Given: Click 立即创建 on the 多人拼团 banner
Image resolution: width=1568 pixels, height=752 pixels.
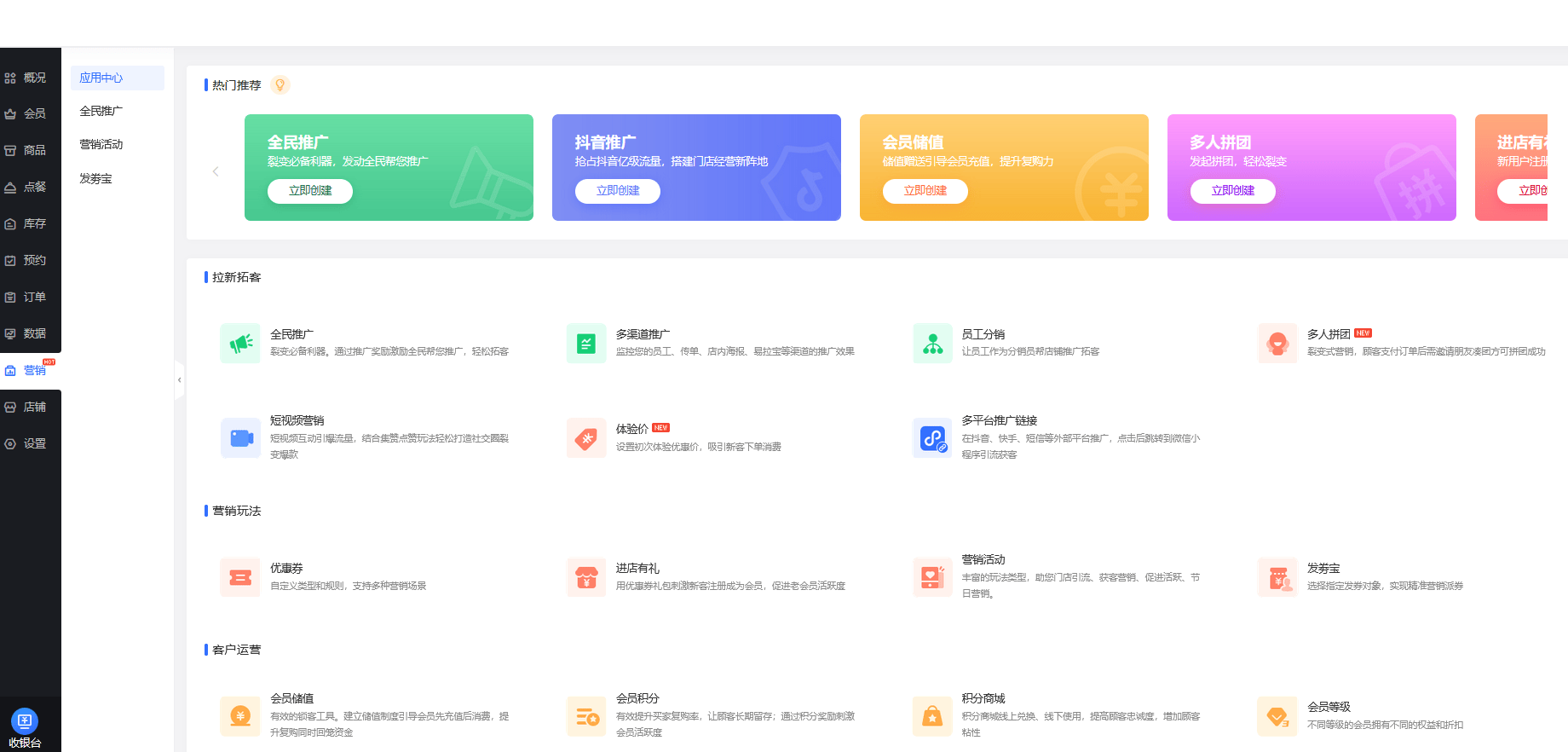Looking at the screenshot, I should (1232, 191).
